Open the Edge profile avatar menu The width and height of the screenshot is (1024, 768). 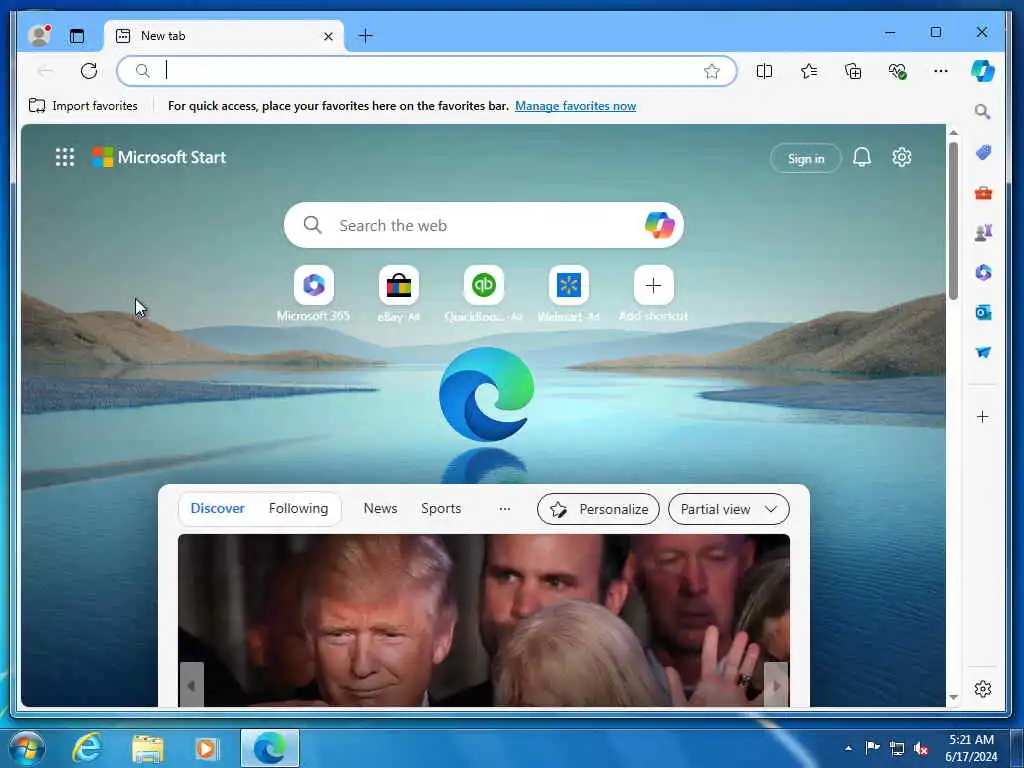(39, 35)
